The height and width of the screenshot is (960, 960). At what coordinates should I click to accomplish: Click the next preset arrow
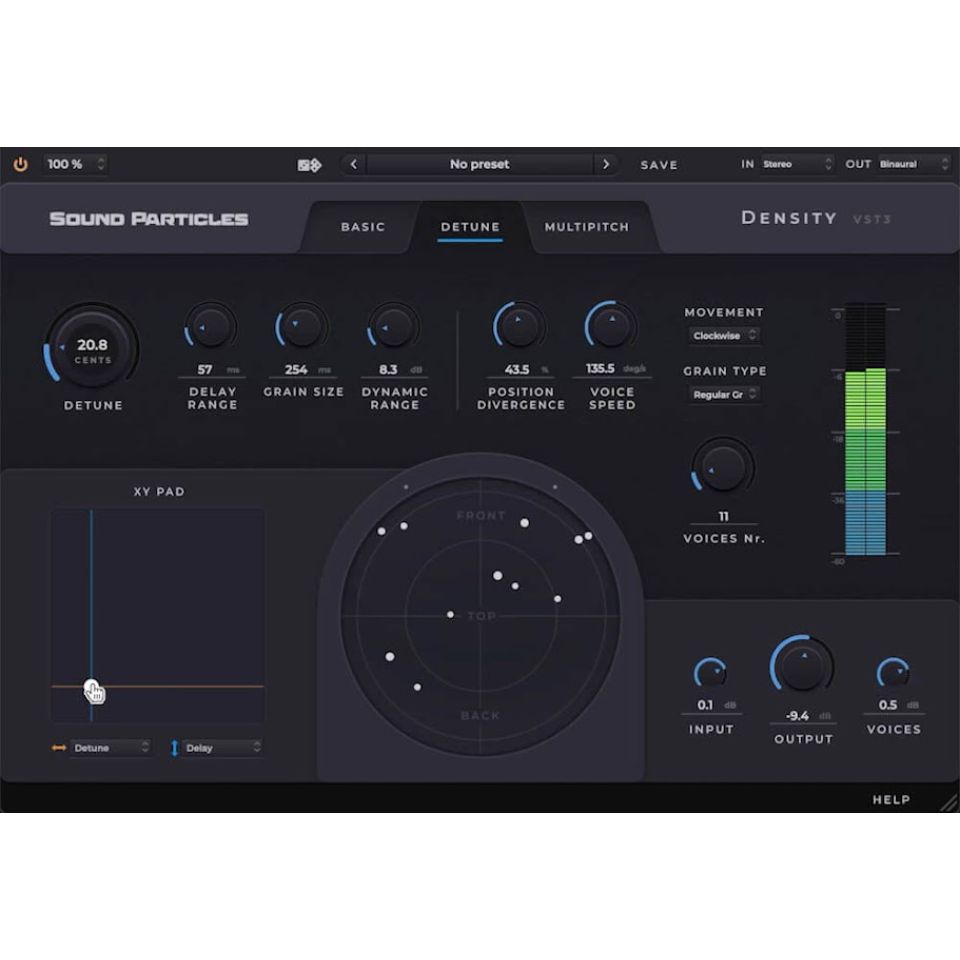point(608,164)
